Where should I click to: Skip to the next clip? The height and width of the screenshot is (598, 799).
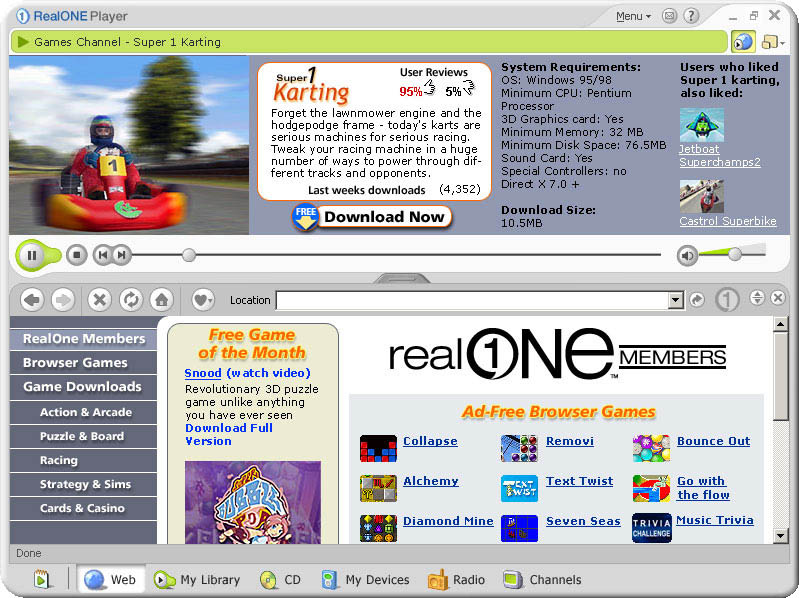pyautogui.click(x=121, y=255)
